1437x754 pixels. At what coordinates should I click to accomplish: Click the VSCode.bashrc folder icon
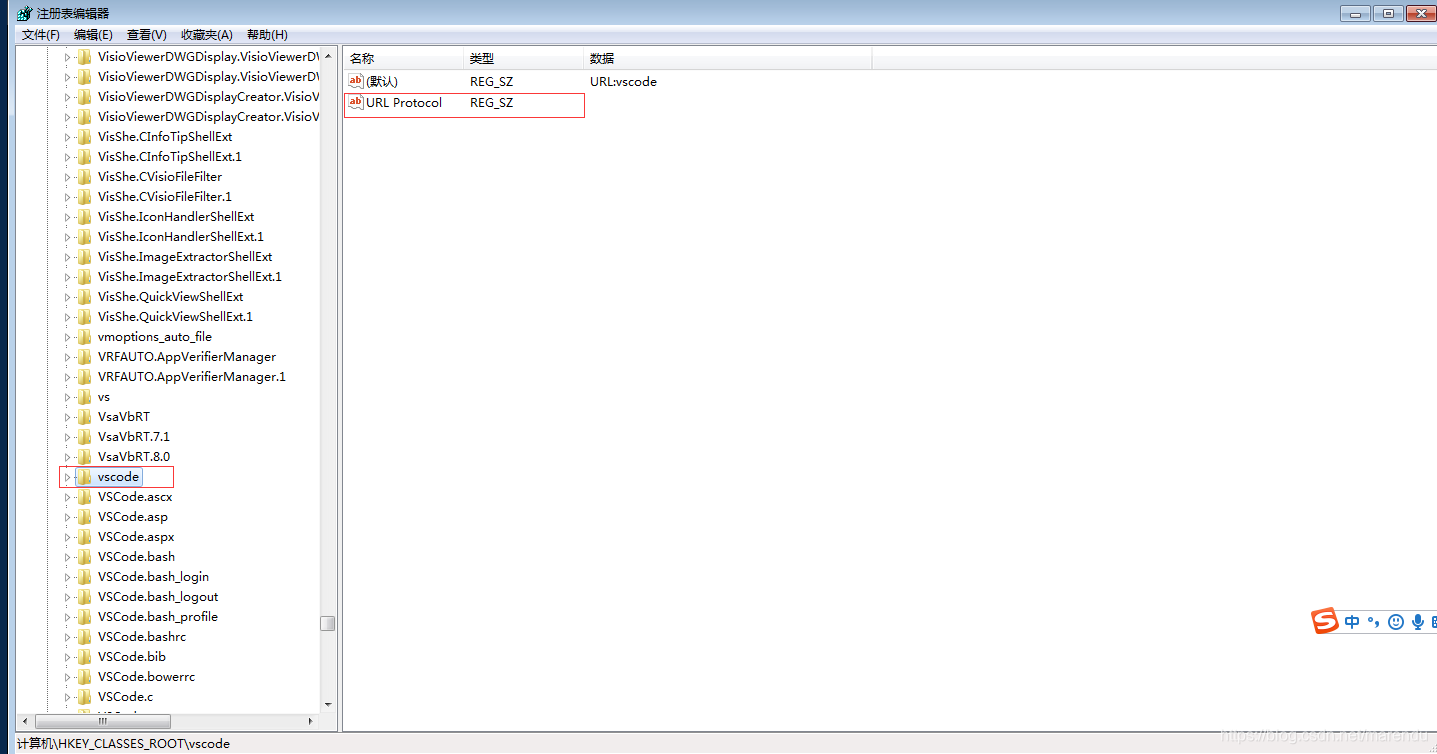85,637
